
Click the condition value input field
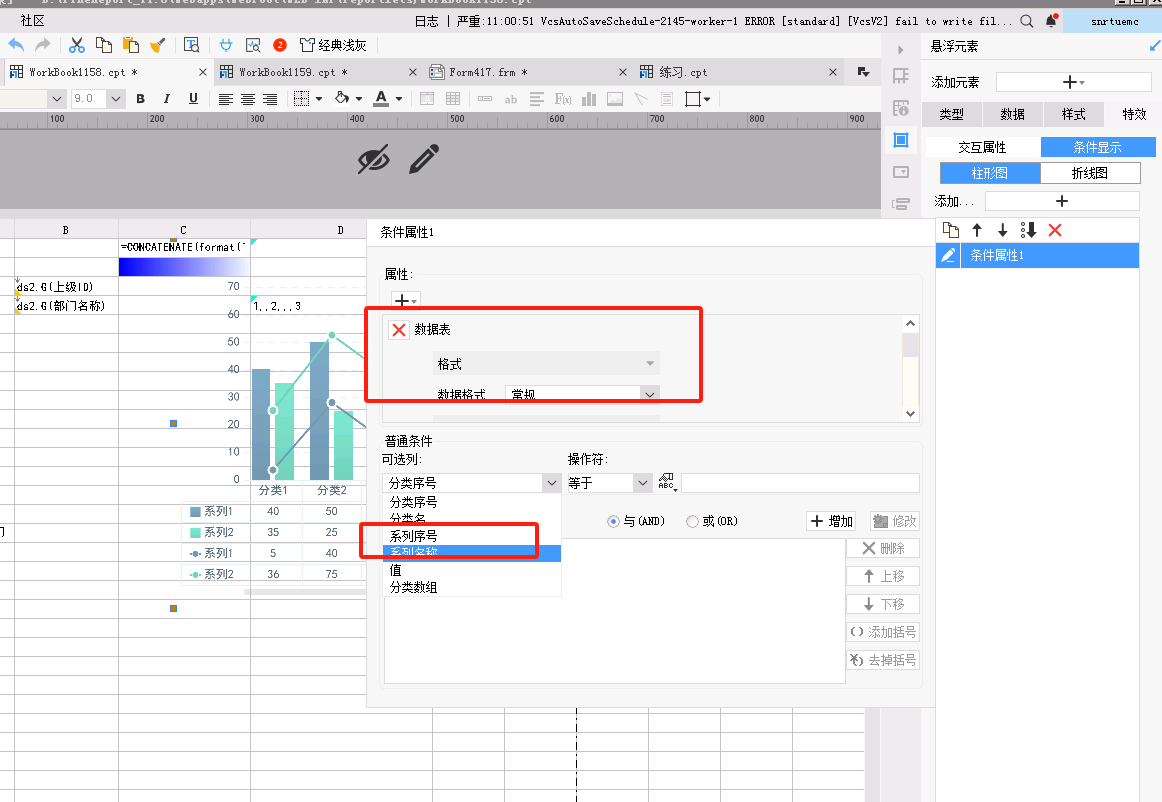coord(800,483)
